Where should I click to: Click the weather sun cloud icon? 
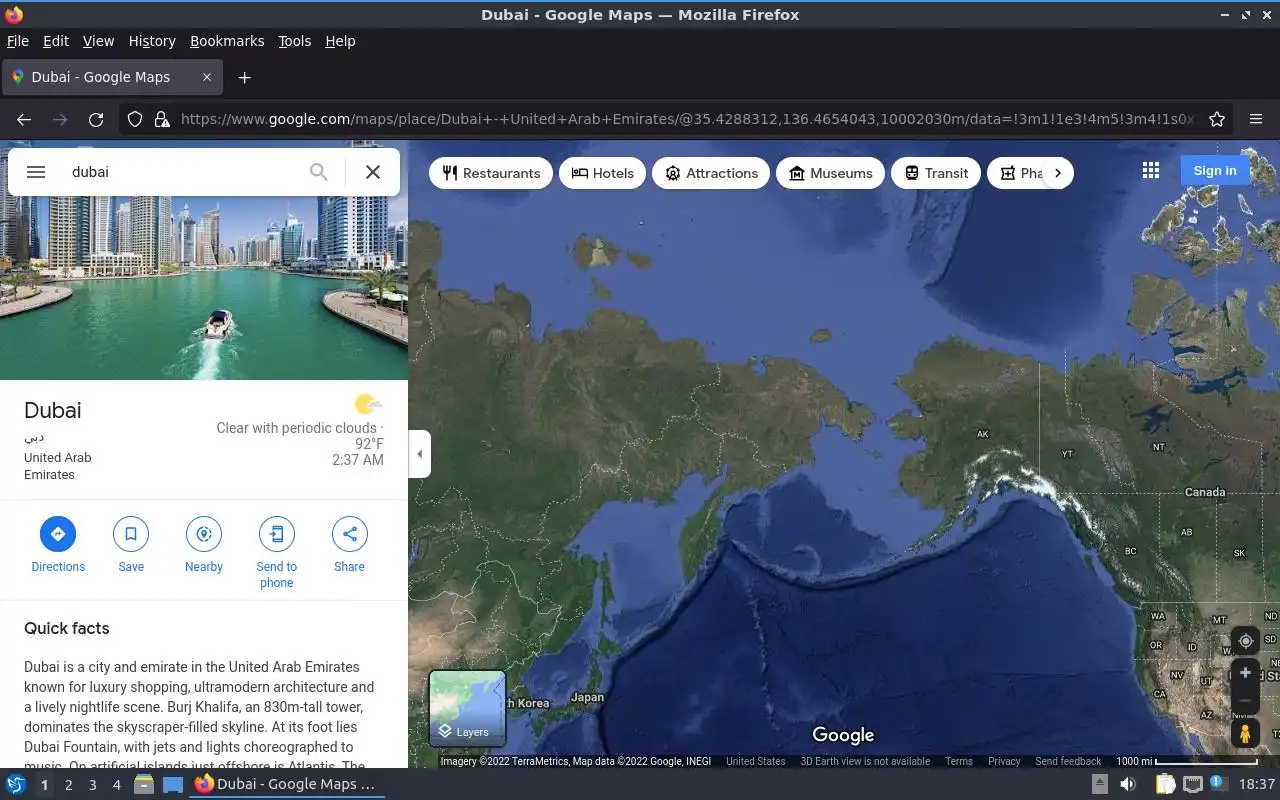pos(367,404)
